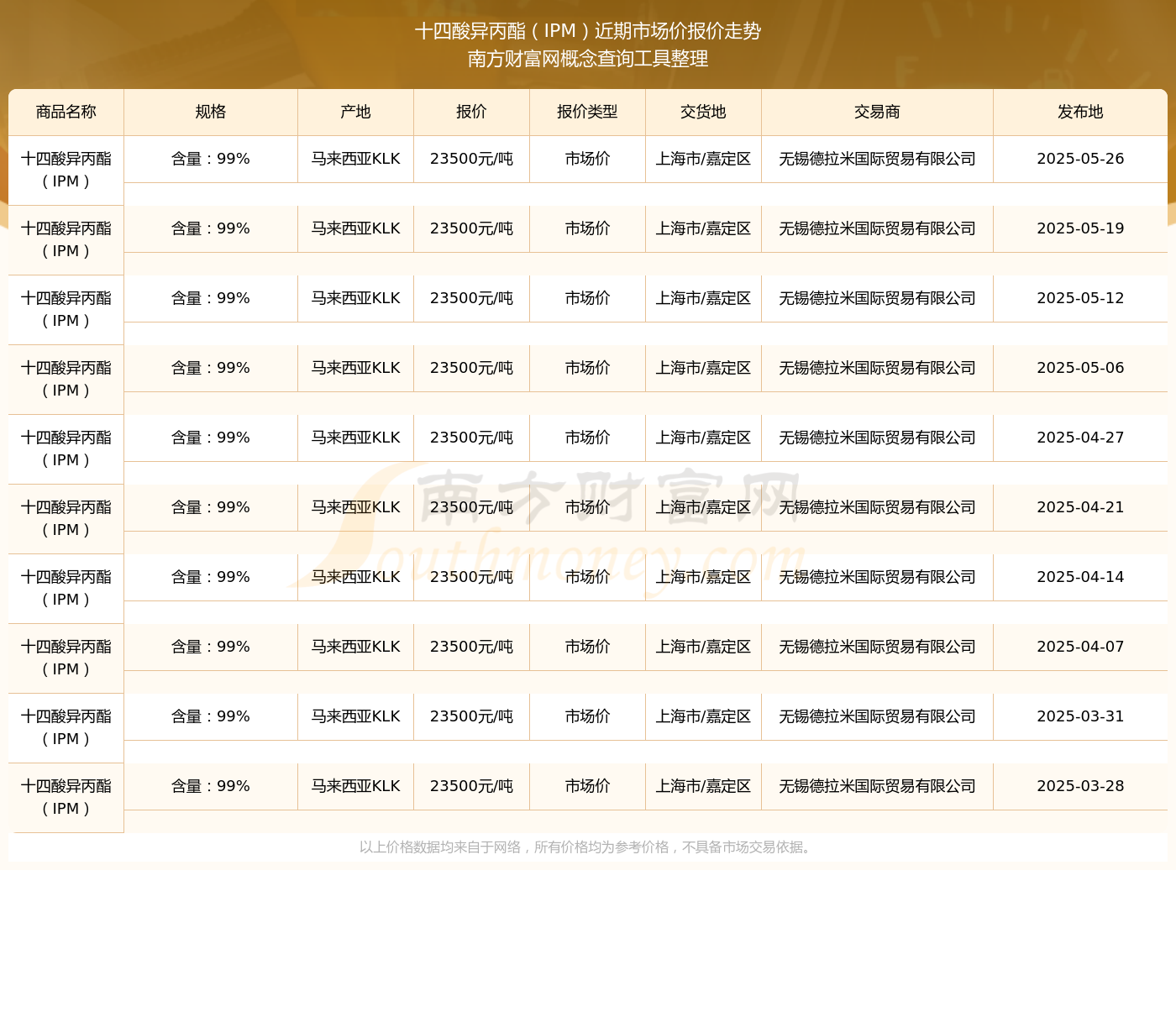
Task: Select the date 2025-03-28
Action: pos(1080,786)
